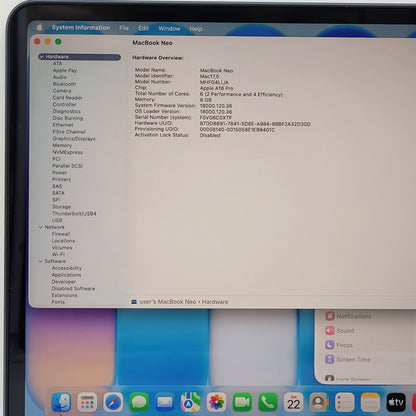The image size is (416, 416).
Task: Open Maps app in Dock
Action: pos(191,402)
